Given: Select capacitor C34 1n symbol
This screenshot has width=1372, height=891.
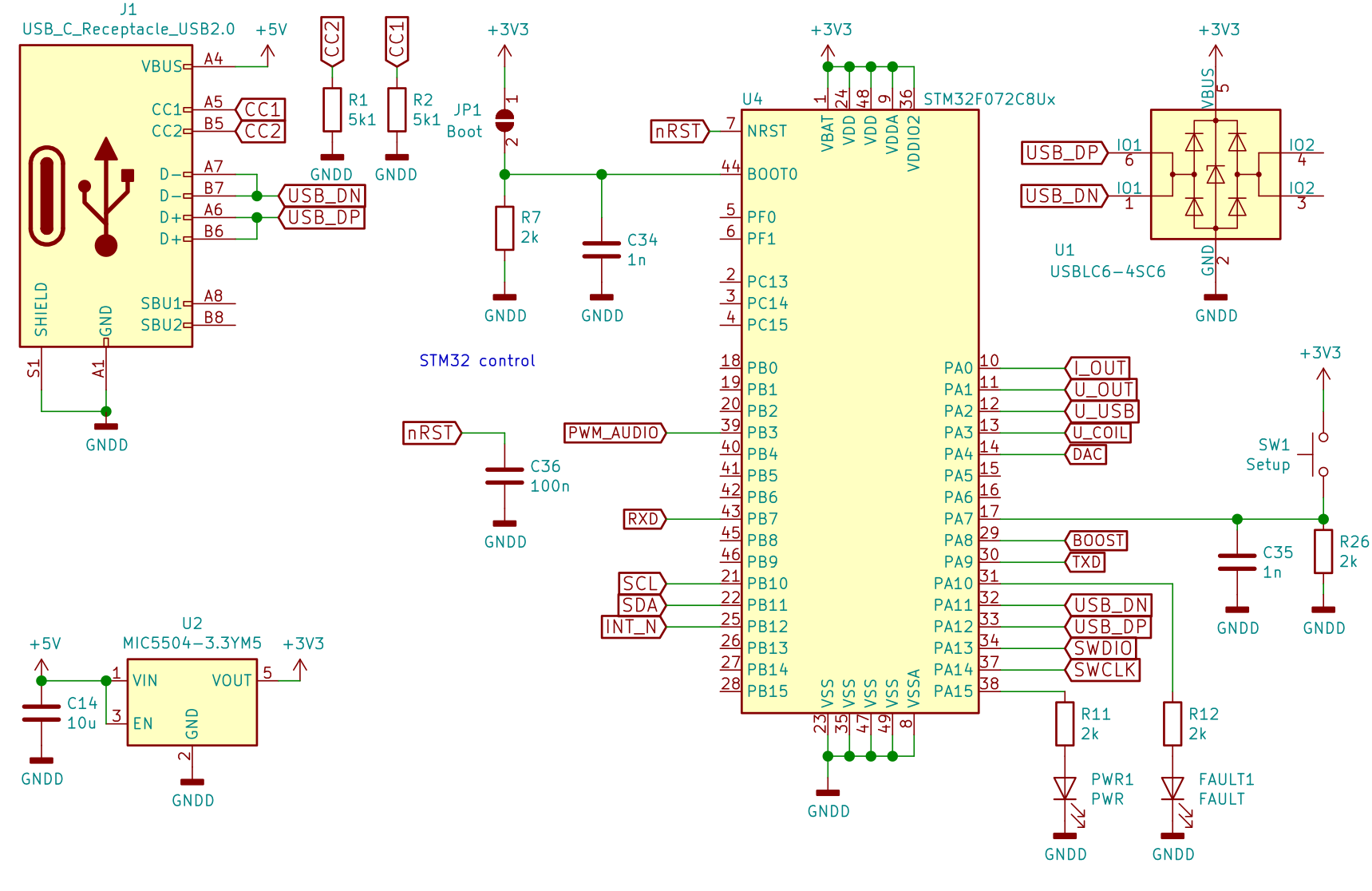Looking at the screenshot, I should (602, 250).
